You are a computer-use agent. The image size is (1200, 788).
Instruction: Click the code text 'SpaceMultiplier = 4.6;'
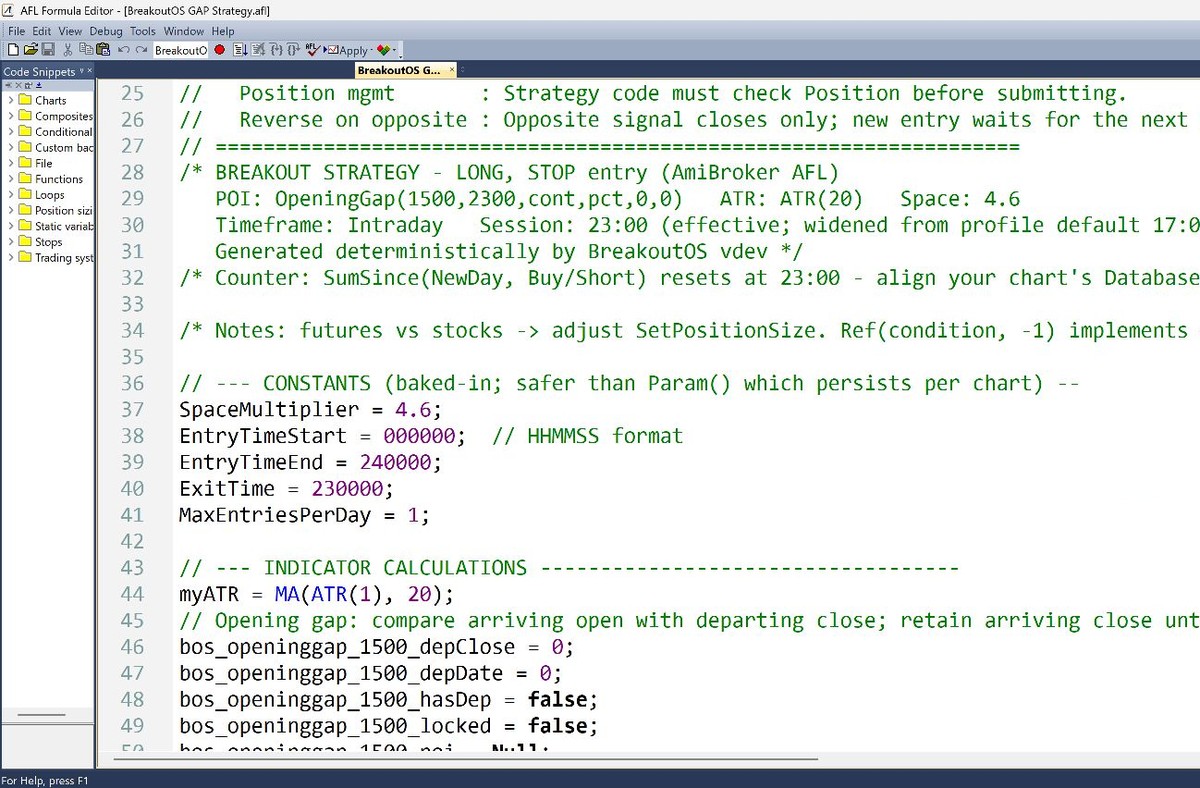click(x=310, y=410)
